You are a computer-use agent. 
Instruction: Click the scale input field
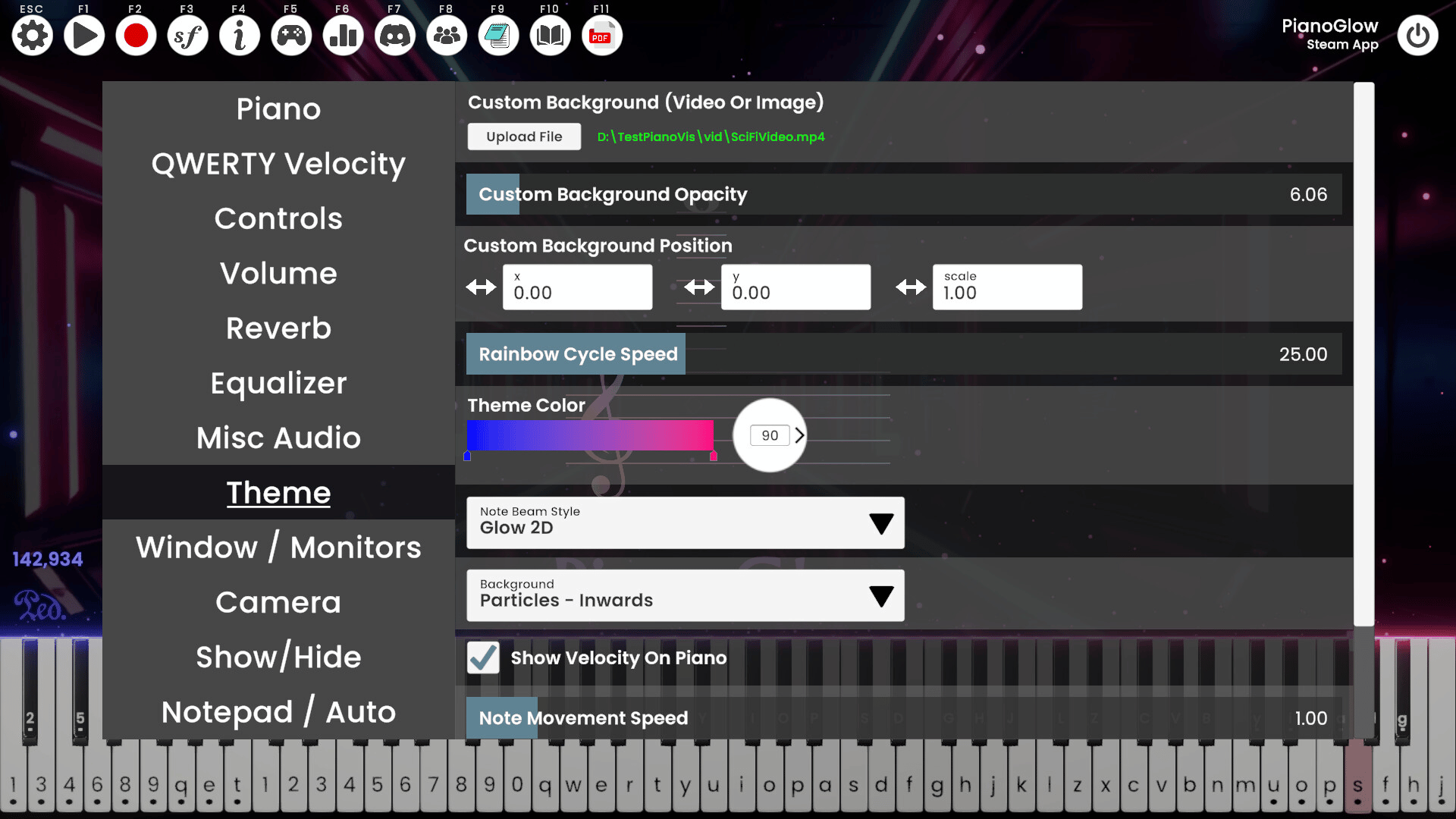(1006, 287)
